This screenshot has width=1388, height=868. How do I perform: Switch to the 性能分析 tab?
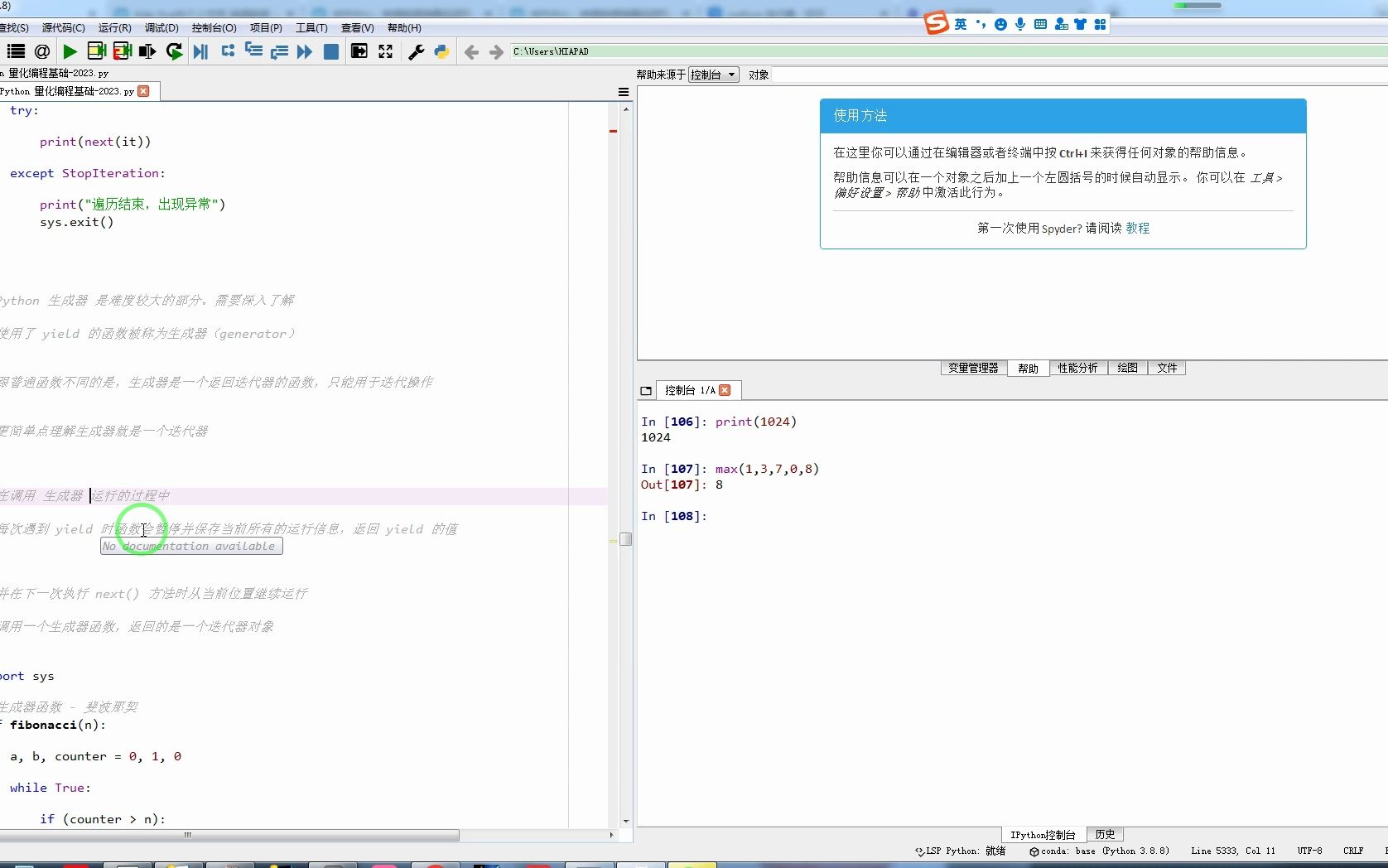(1077, 368)
